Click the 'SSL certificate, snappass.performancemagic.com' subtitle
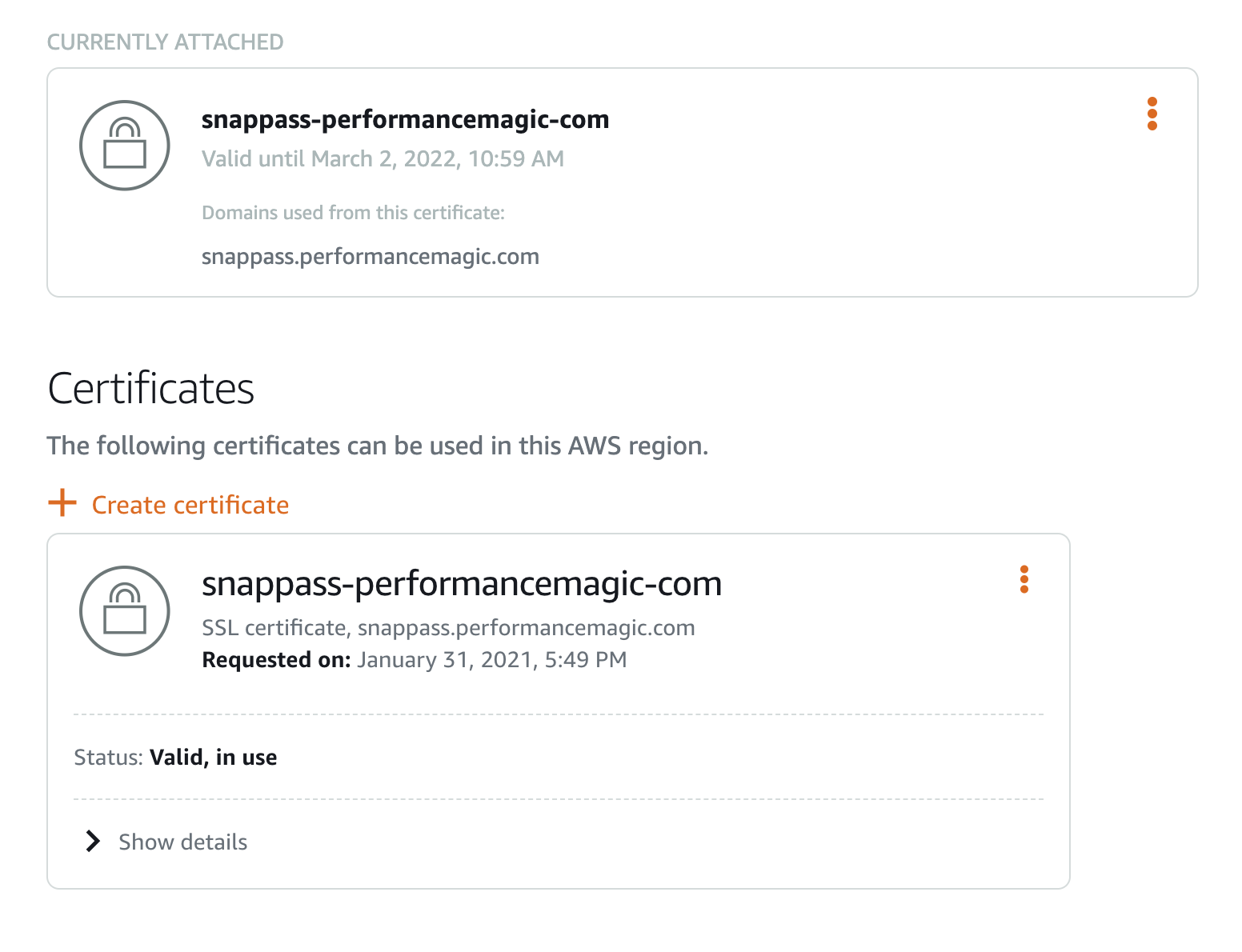 [x=448, y=628]
